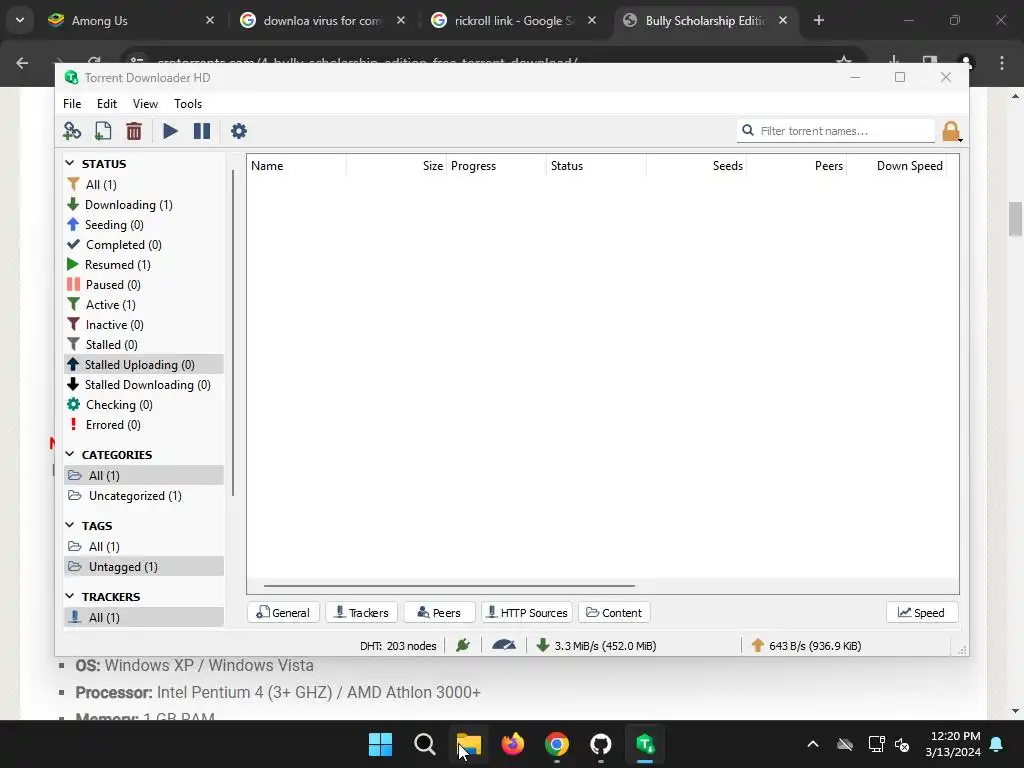Click the Pause toolbar icon
The height and width of the screenshot is (768, 1024).
tap(202, 131)
